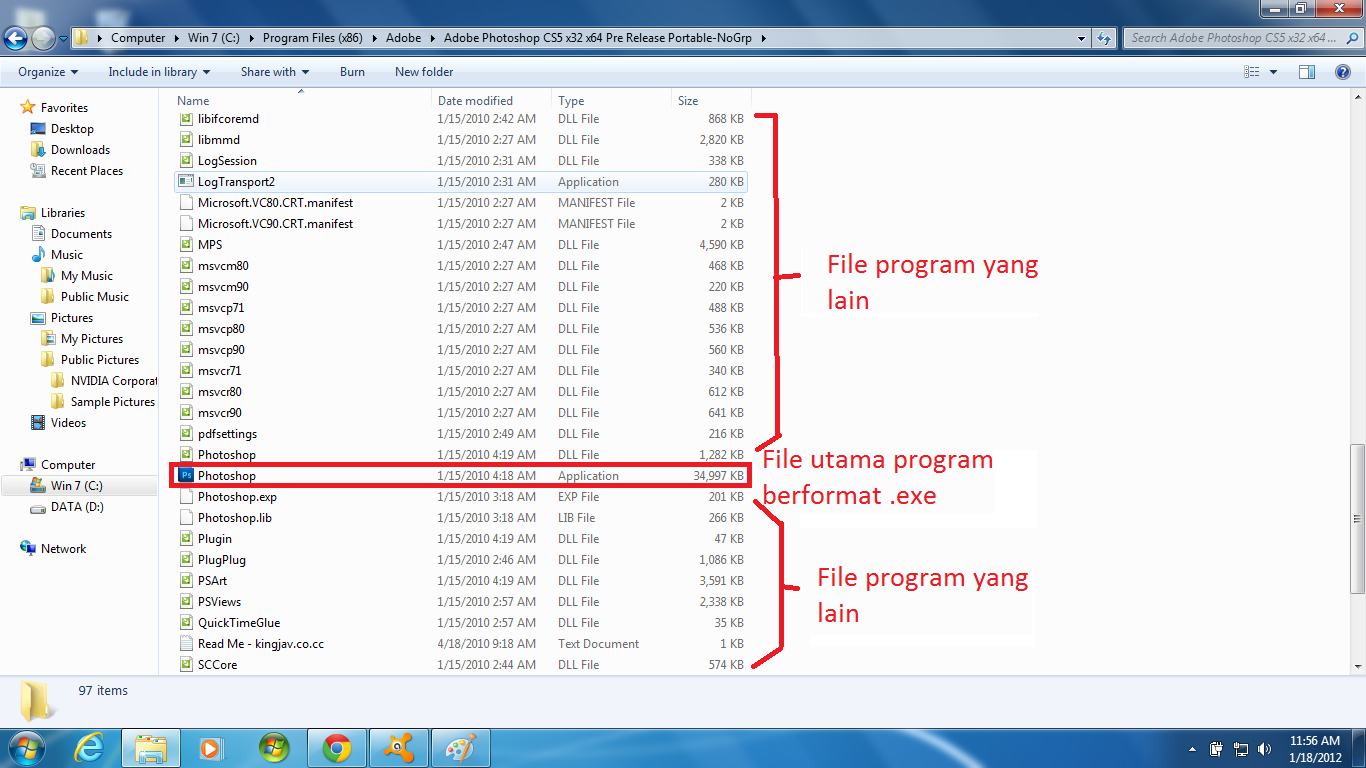1366x768 pixels.
Task: Launch Windows Media Player from taskbar
Action: [x=211, y=747]
